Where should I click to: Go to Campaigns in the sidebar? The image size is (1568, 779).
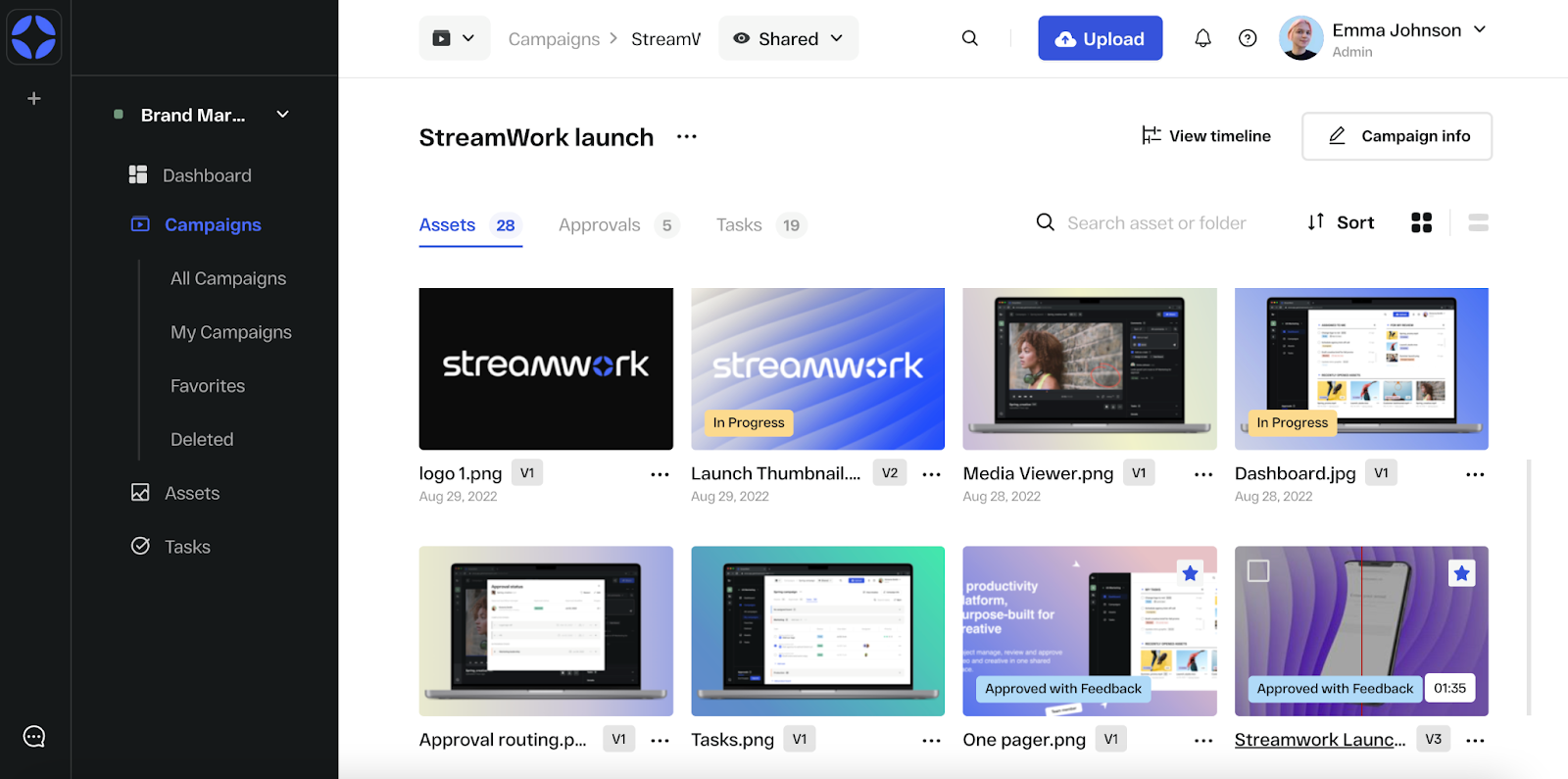click(x=196, y=224)
